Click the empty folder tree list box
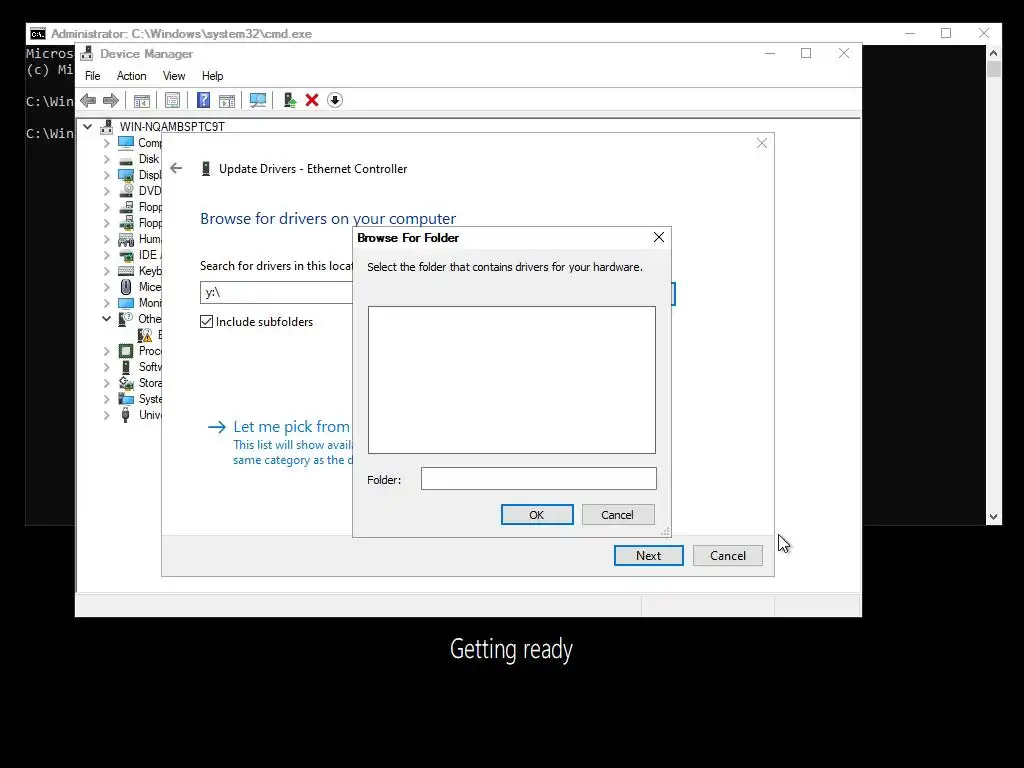1024x768 pixels. coord(512,379)
